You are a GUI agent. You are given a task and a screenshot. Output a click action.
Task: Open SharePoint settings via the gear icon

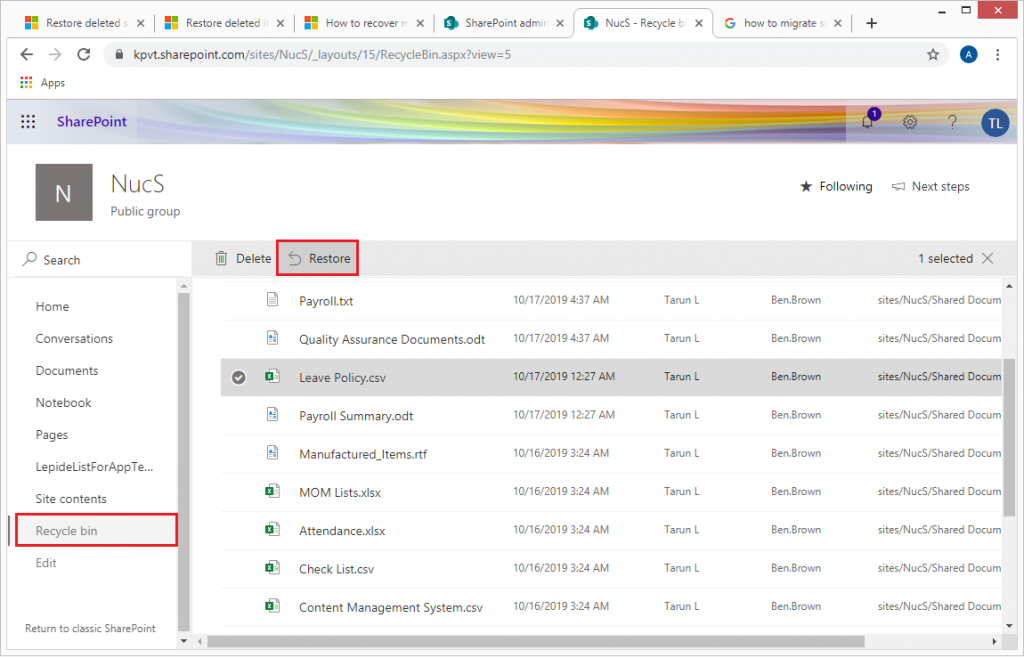tap(909, 121)
